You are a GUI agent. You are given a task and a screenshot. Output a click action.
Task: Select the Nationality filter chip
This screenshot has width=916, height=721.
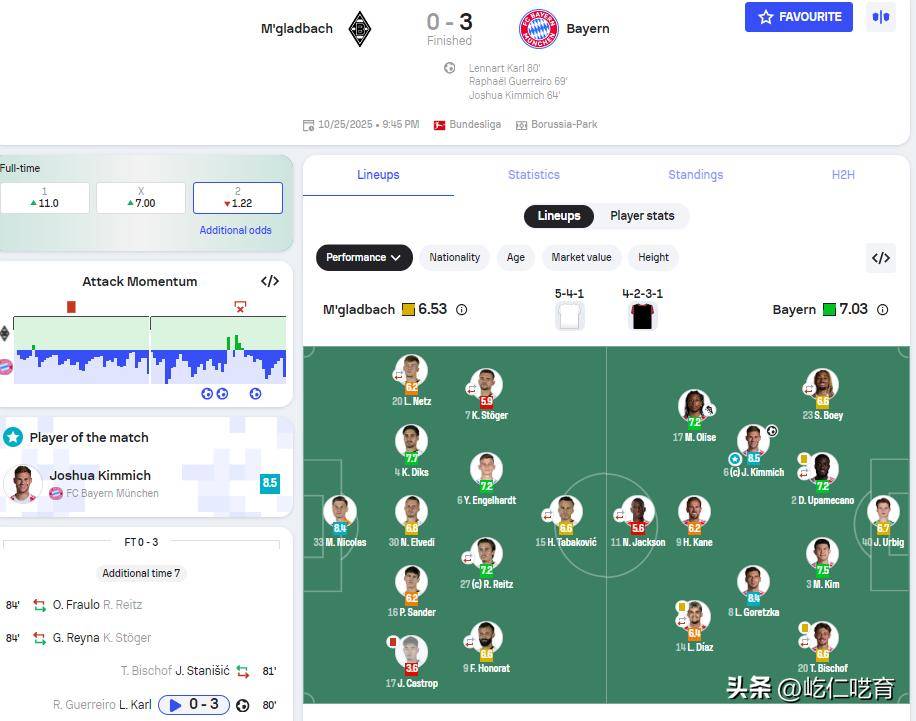pyautogui.click(x=454, y=258)
